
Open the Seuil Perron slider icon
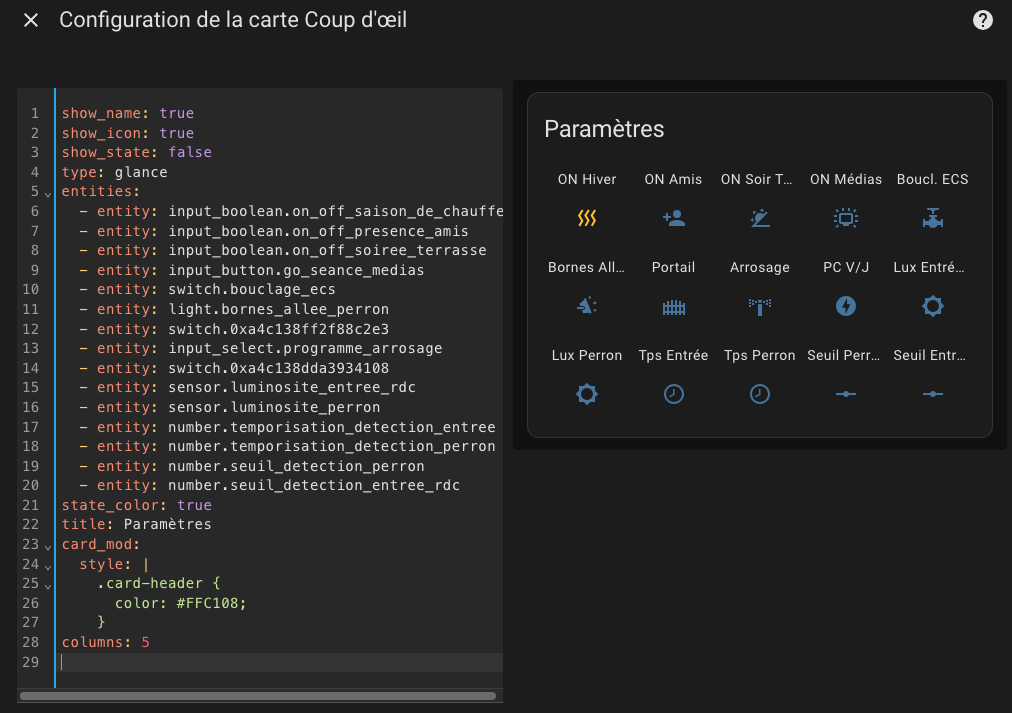tap(845, 394)
